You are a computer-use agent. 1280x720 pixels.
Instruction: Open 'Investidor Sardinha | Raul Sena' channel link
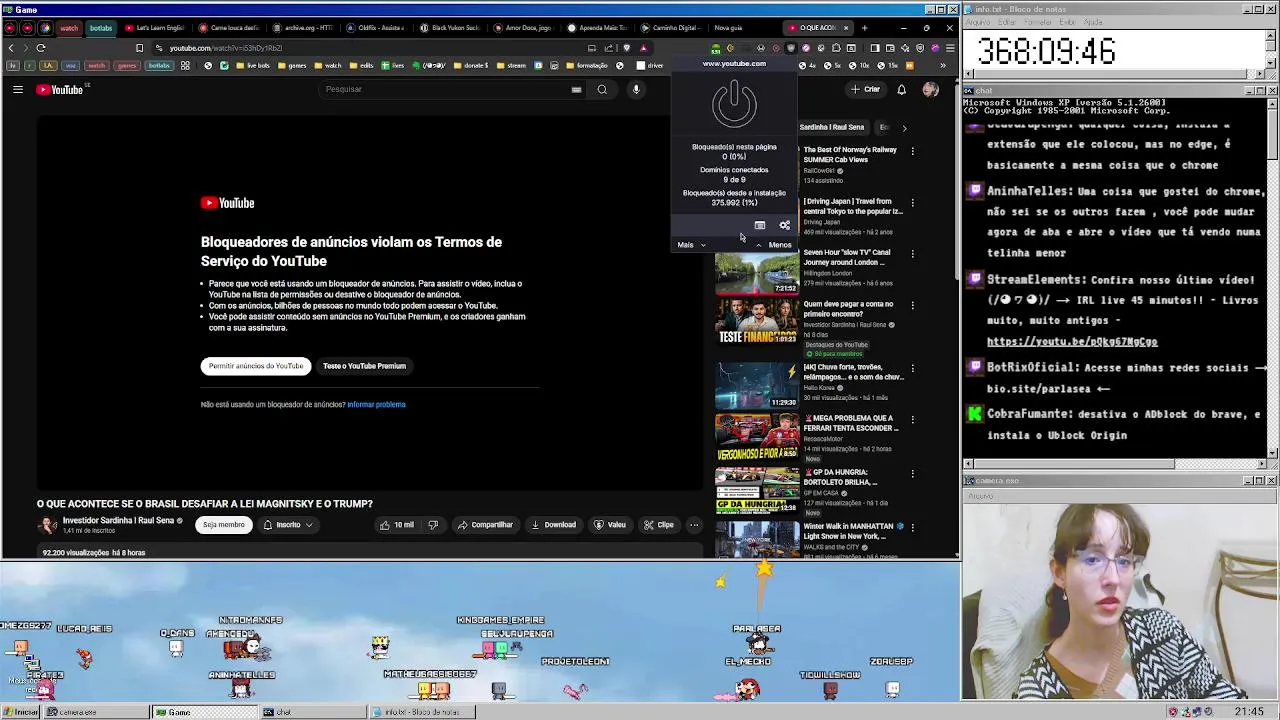(118, 521)
